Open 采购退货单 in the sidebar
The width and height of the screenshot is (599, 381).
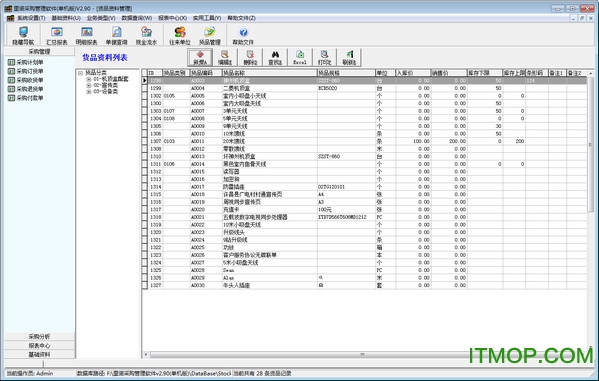[26, 89]
